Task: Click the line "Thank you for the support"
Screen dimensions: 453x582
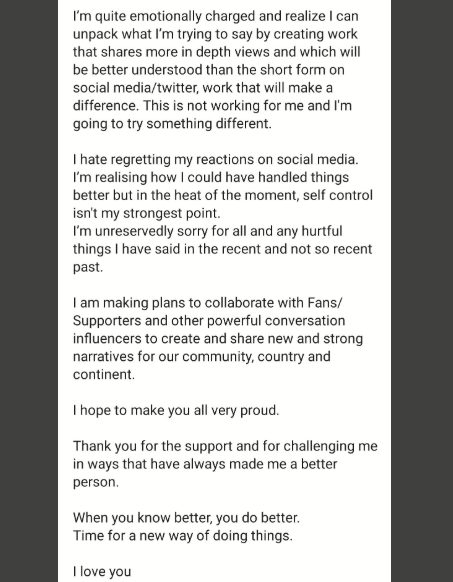Action: coord(225,446)
